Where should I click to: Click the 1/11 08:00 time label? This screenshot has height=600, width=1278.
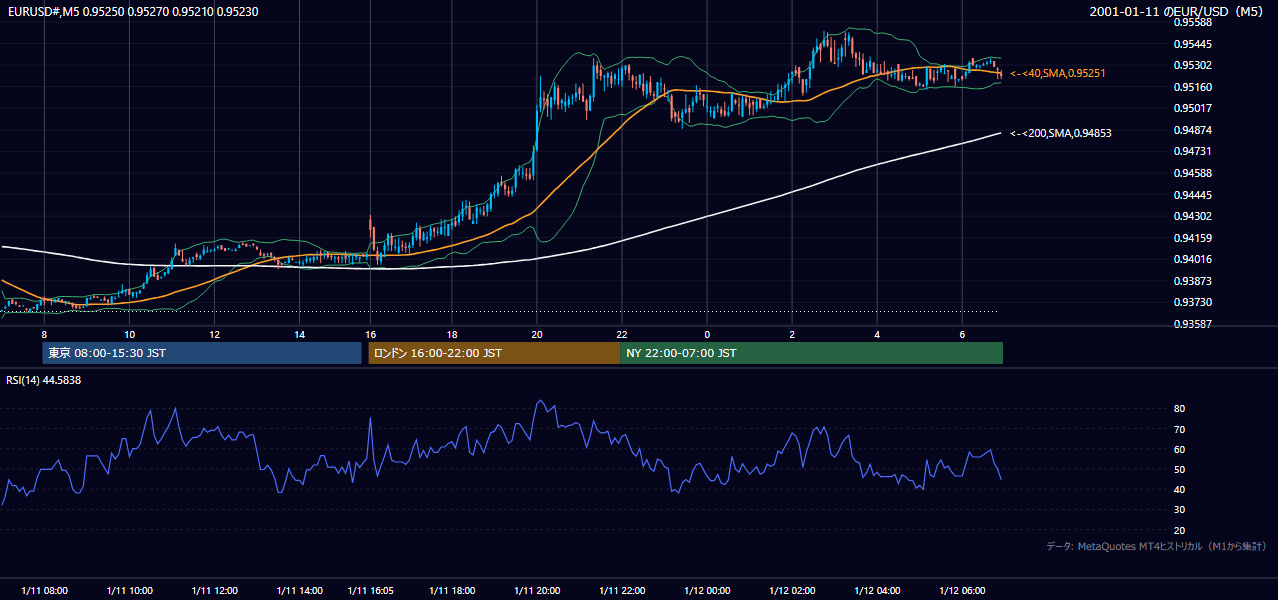pos(44,591)
